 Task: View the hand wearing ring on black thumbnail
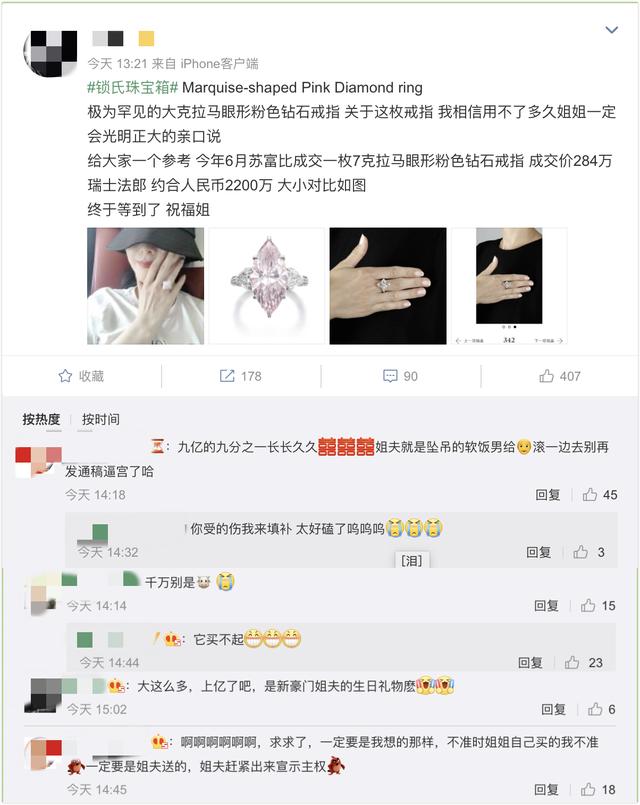(x=388, y=286)
